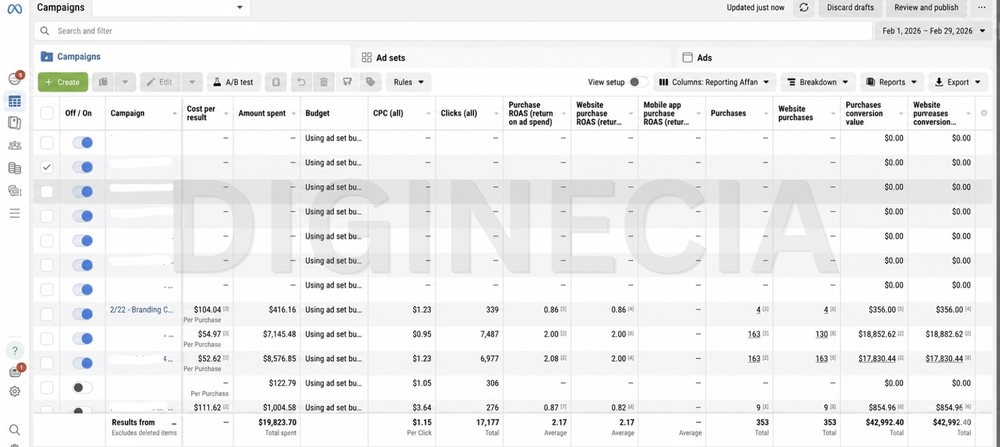Open the Columns: Reporting Affan dropdown
The width and height of the screenshot is (1000, 447).
pos(715,82)
